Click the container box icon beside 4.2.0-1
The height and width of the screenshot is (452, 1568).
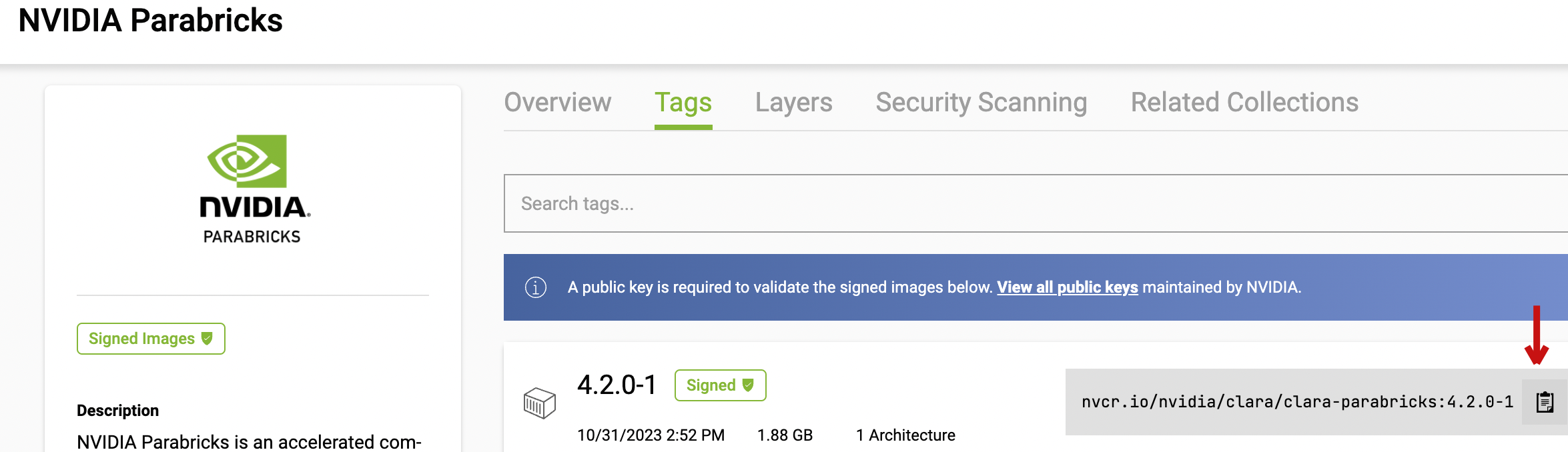(539, 403)
